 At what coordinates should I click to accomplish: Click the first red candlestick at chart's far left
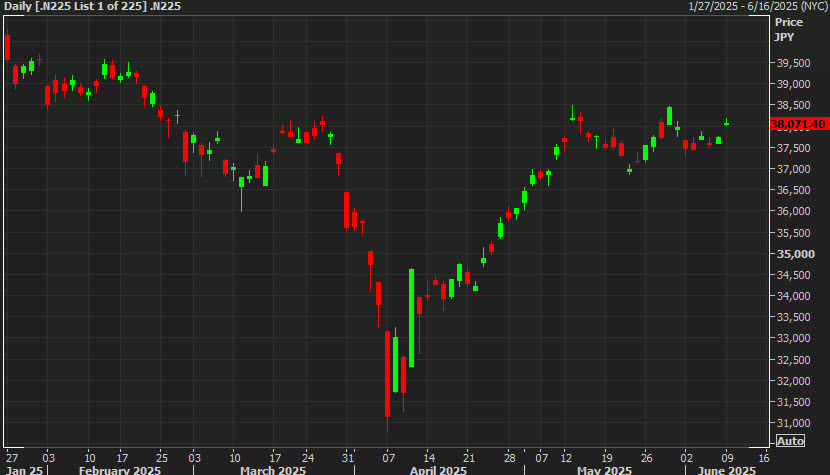tap(8, 48)
